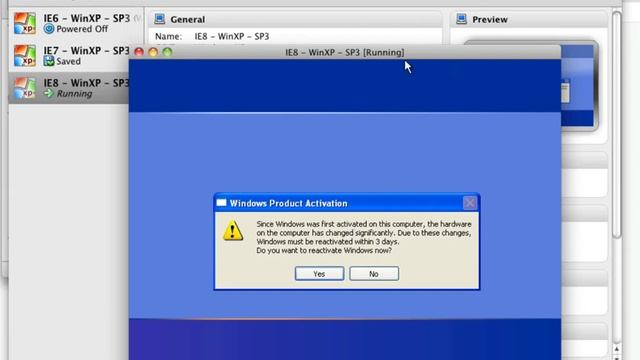Minimize the IE8 VM window with yellow button
The height and width of the screenshot is (360, 640).
(x=153, y=52)
